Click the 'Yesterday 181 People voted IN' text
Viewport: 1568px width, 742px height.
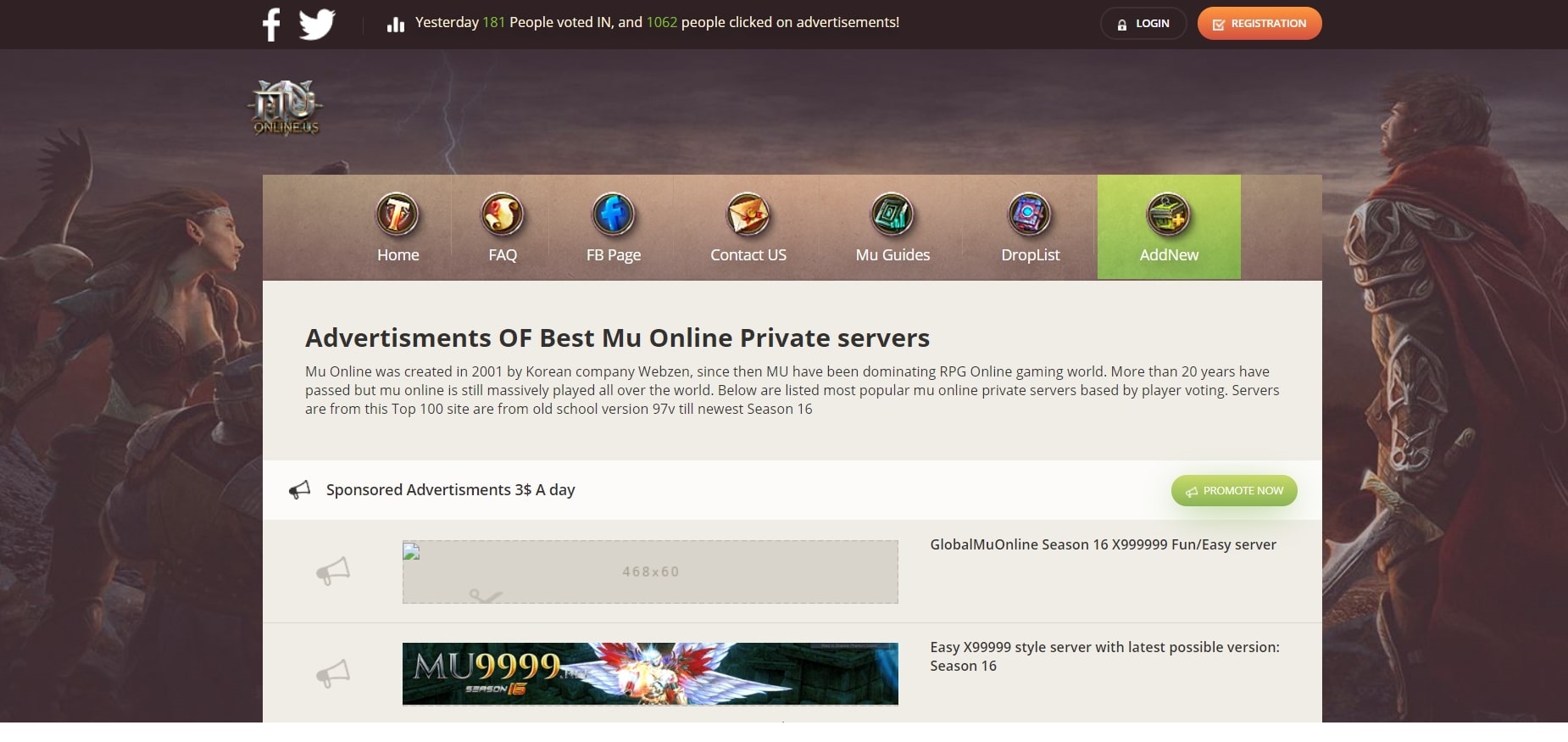pyautogui.click(x=657, y=23)
